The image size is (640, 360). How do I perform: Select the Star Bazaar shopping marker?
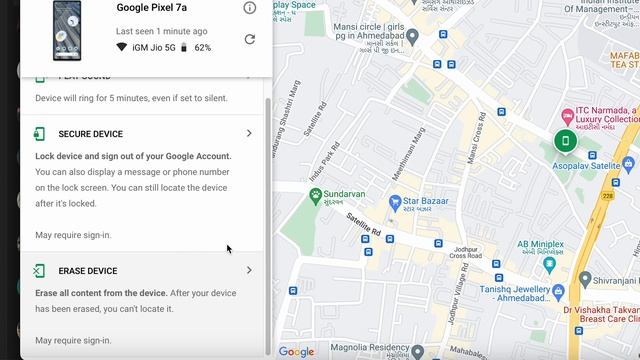[395, 203]
